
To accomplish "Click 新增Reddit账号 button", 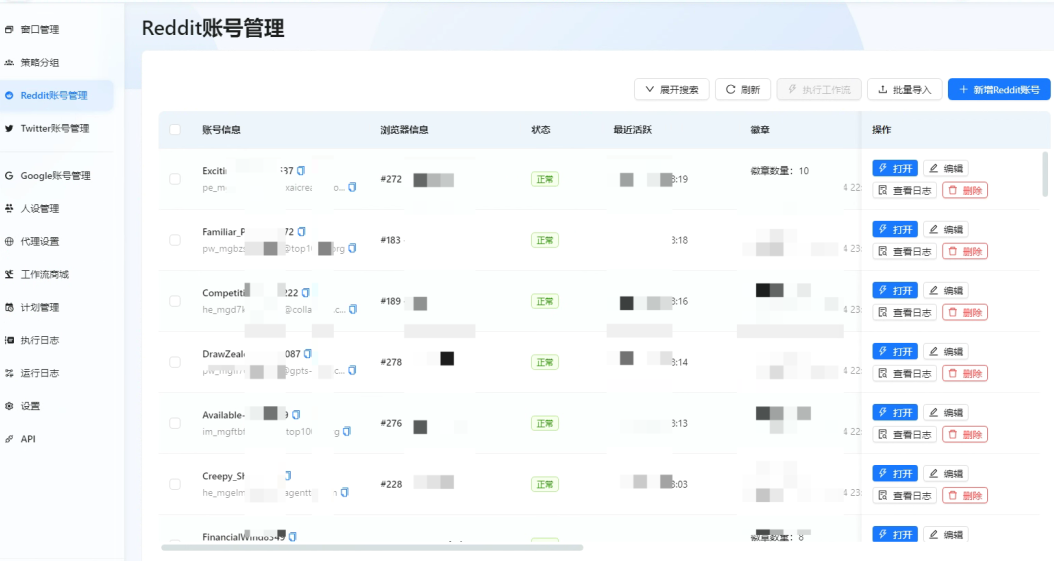I will [999, 89].
